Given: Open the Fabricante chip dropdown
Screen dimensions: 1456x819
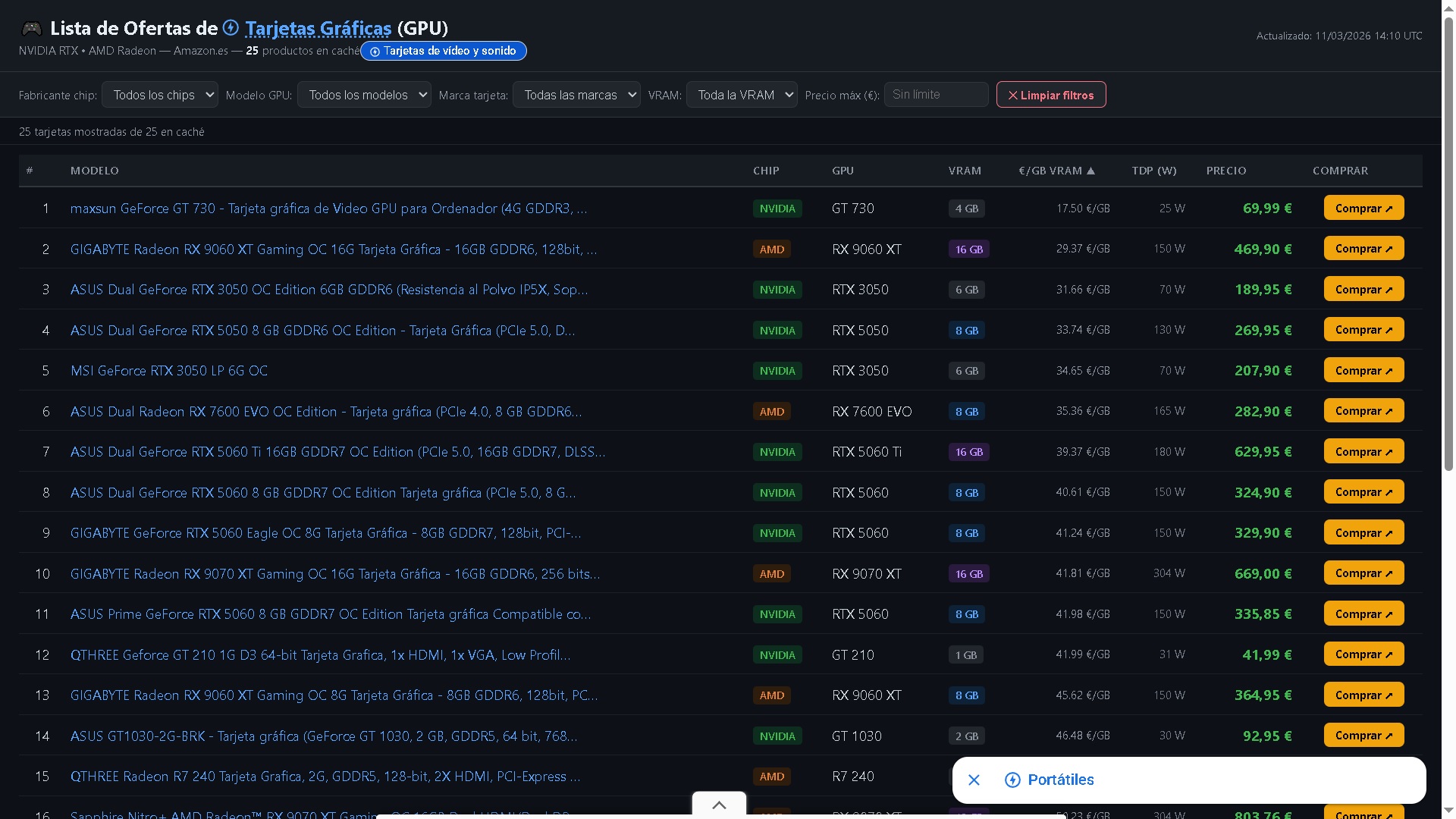Looking at the screenshot, I should pos(159,95).
